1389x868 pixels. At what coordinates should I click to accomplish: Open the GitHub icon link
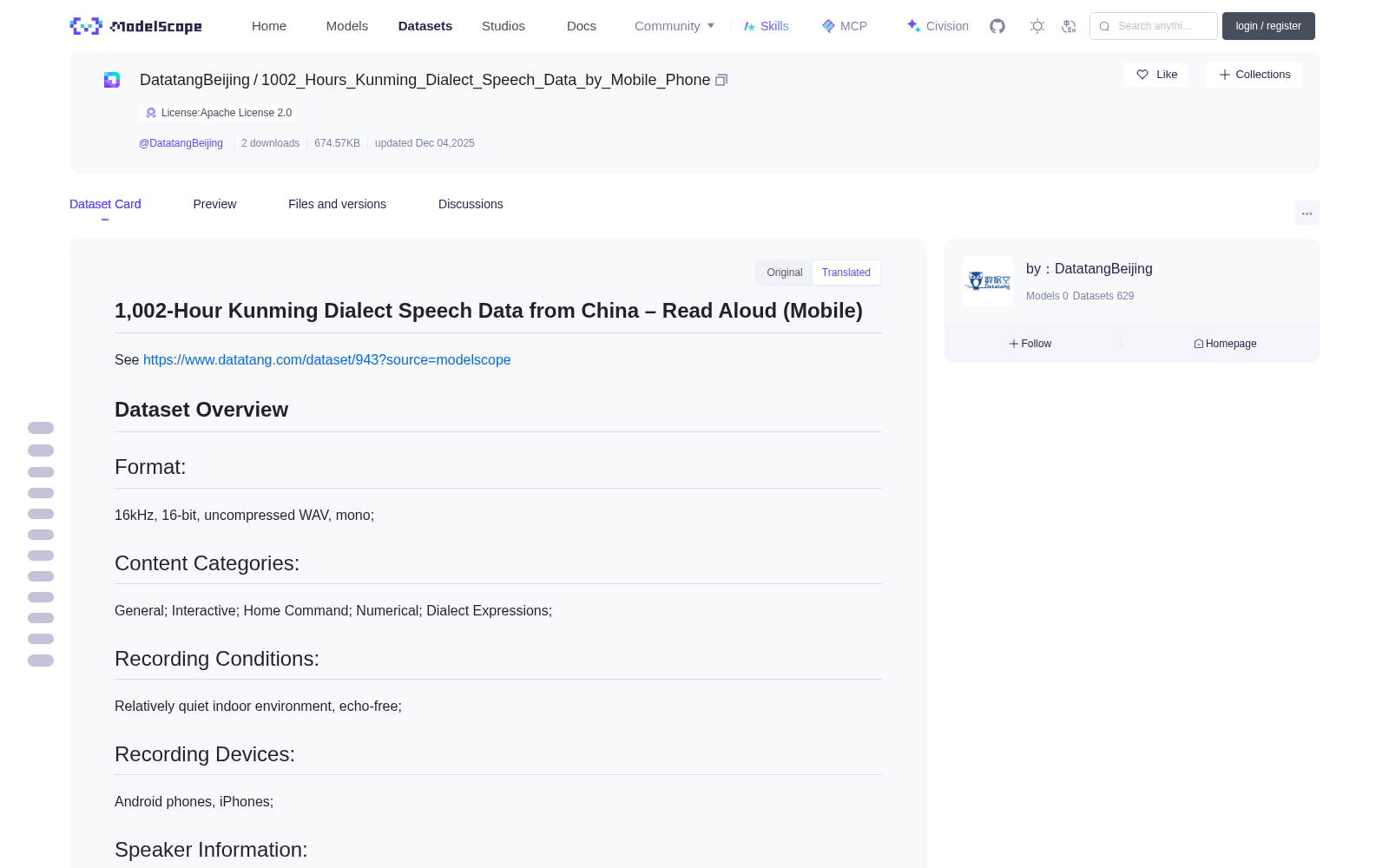click(997, 26)
